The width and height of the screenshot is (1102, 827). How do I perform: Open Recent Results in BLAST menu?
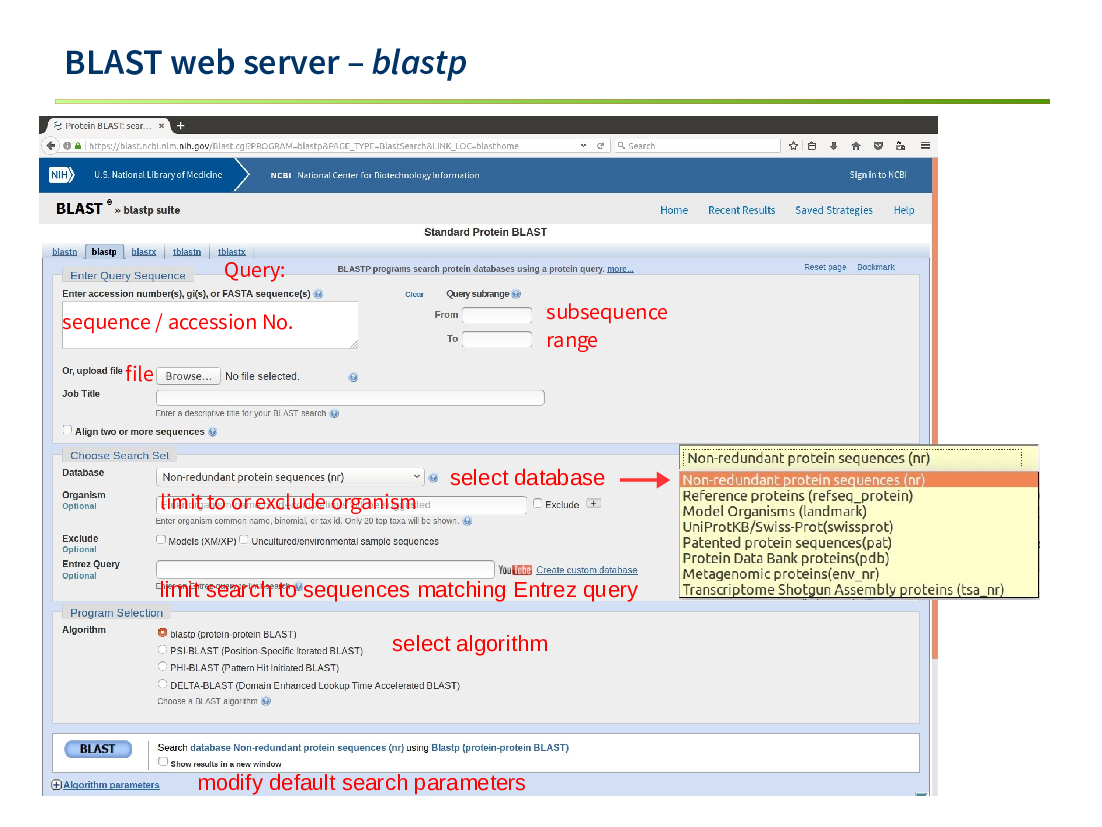point(741,210)
